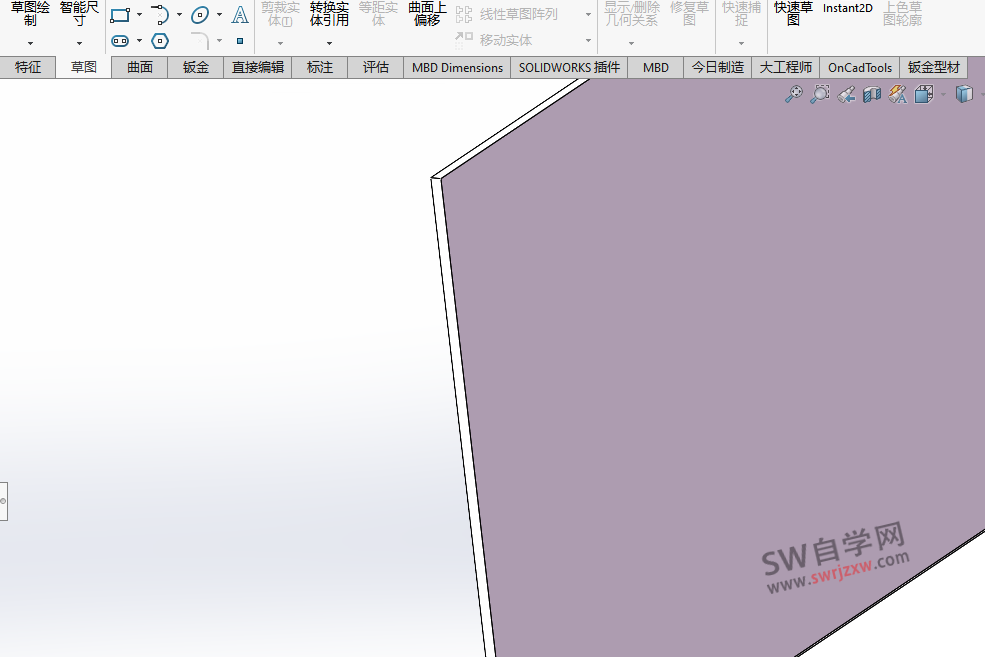The height and width of the screenshot is (657, 985).
Task: Select the Zoom to Area tool
Action: coord(820,94)
